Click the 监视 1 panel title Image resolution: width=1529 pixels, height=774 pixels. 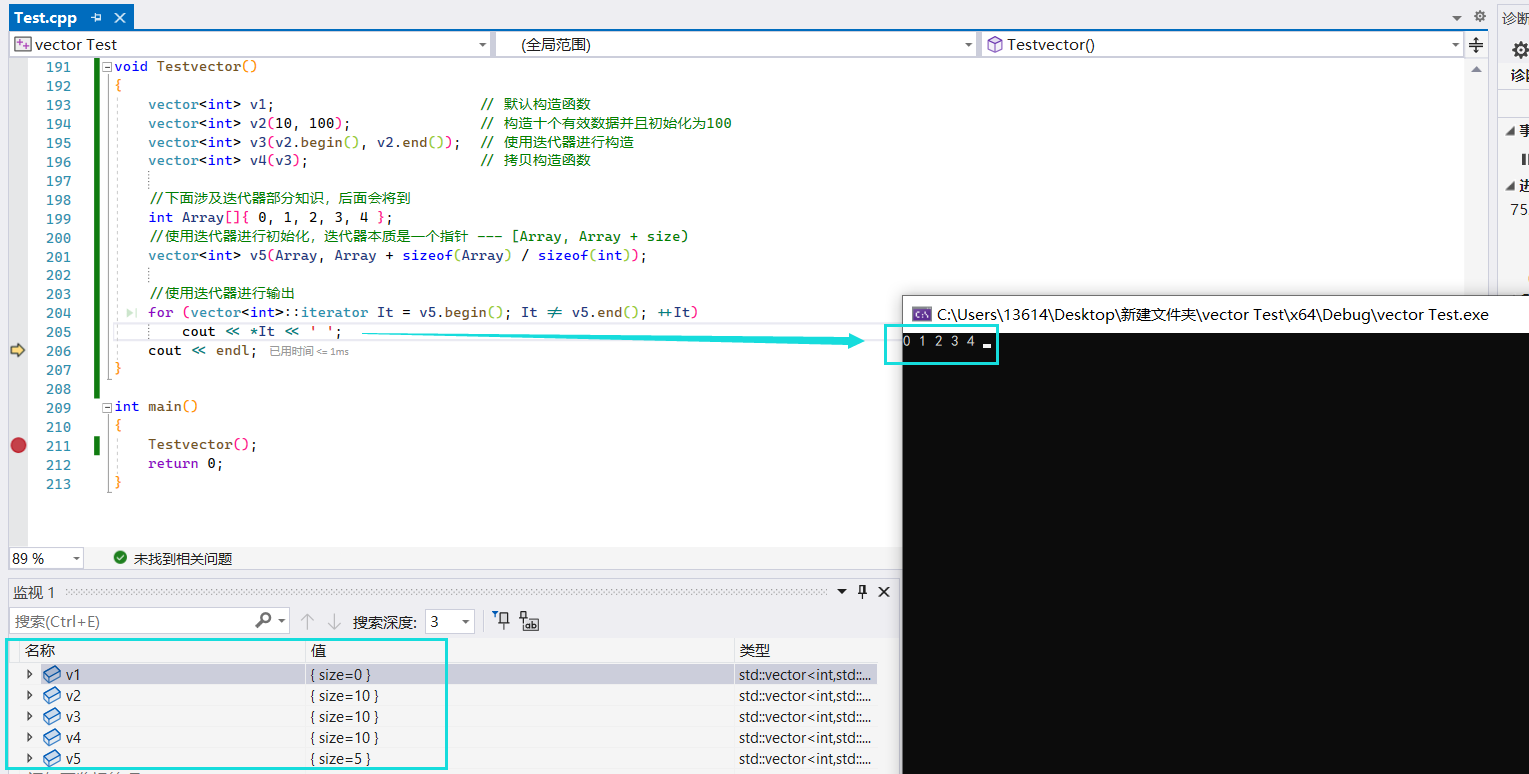pos(34,592)
